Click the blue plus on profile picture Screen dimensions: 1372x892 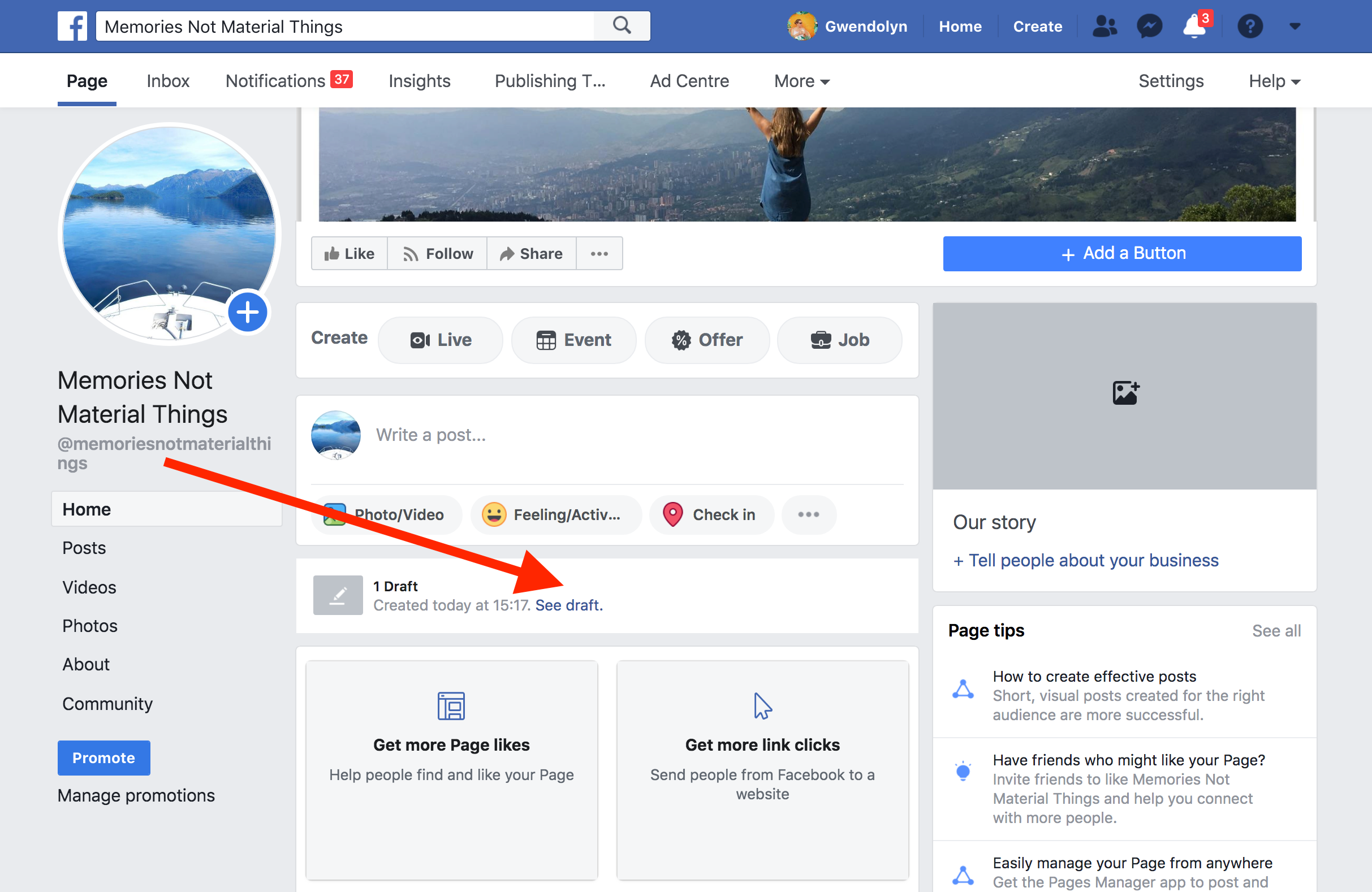247,313
